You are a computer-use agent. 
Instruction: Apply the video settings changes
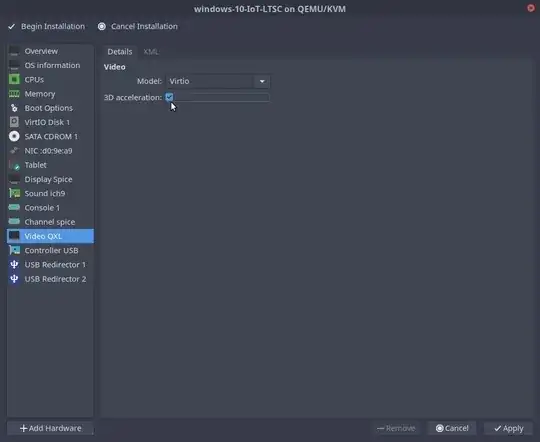coord(509,428)
